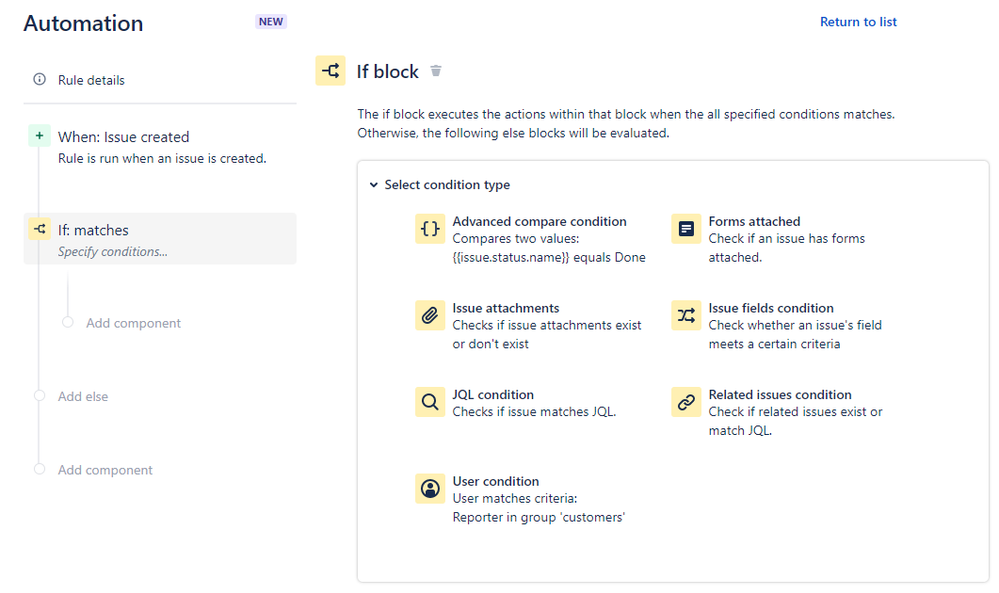999x593 pixels.
Task: Select the Forms attached icon
Action: pos(686,229)
